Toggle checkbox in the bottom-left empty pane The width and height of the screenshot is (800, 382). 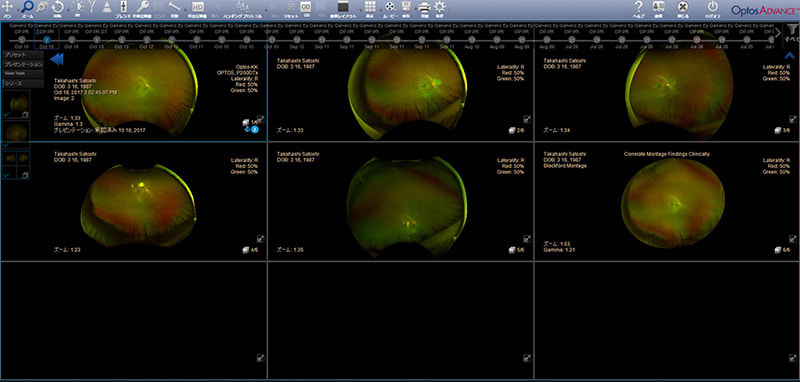tap(260, 359)
